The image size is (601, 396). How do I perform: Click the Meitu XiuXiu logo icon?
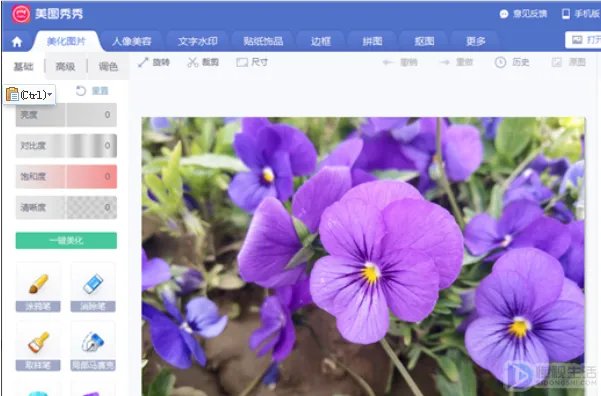21,14
